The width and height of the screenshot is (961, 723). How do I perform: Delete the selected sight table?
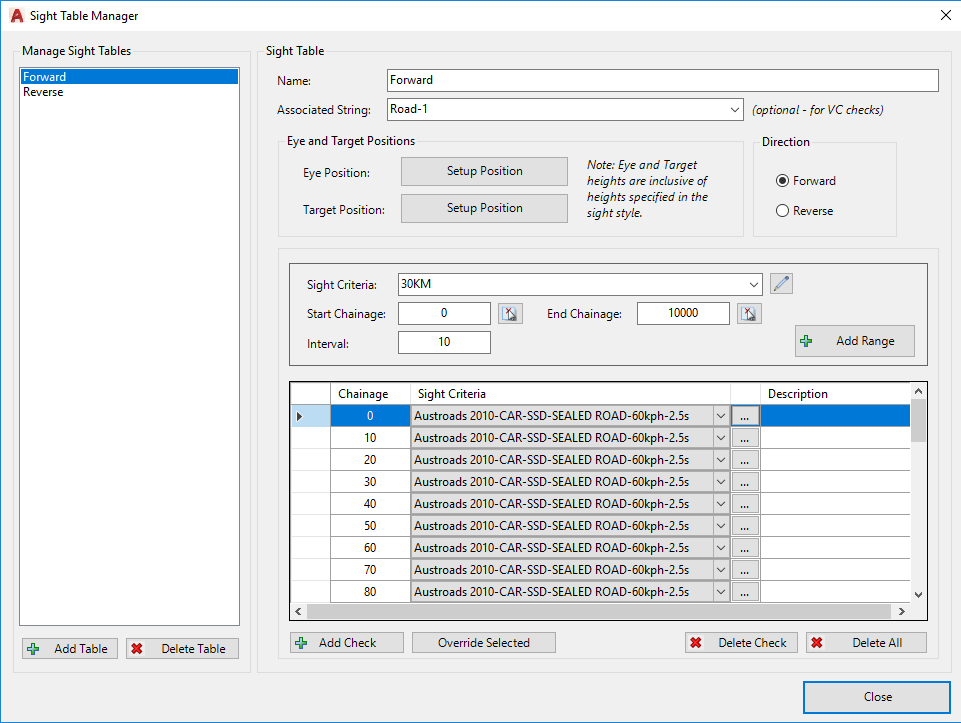183,649
